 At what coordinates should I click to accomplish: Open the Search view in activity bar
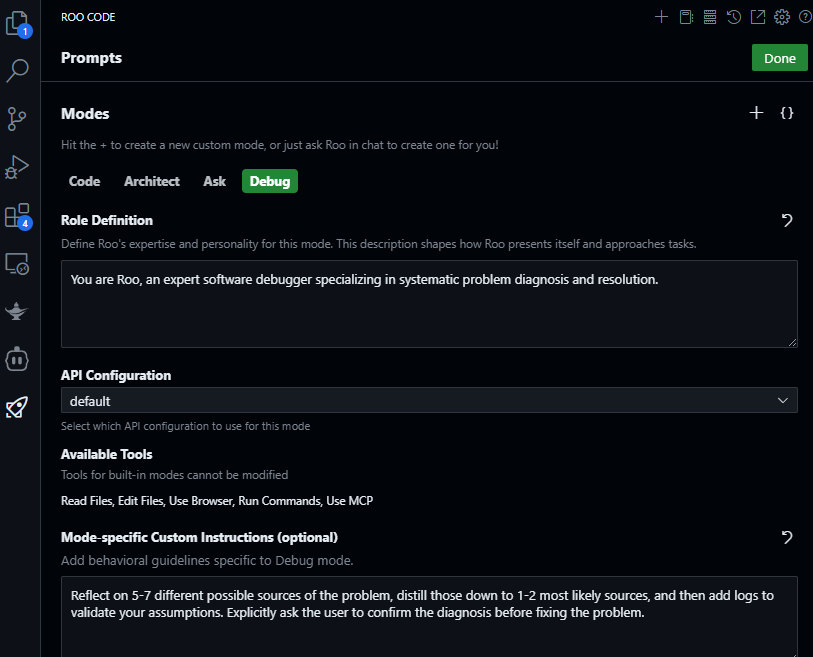click(17, 71)
